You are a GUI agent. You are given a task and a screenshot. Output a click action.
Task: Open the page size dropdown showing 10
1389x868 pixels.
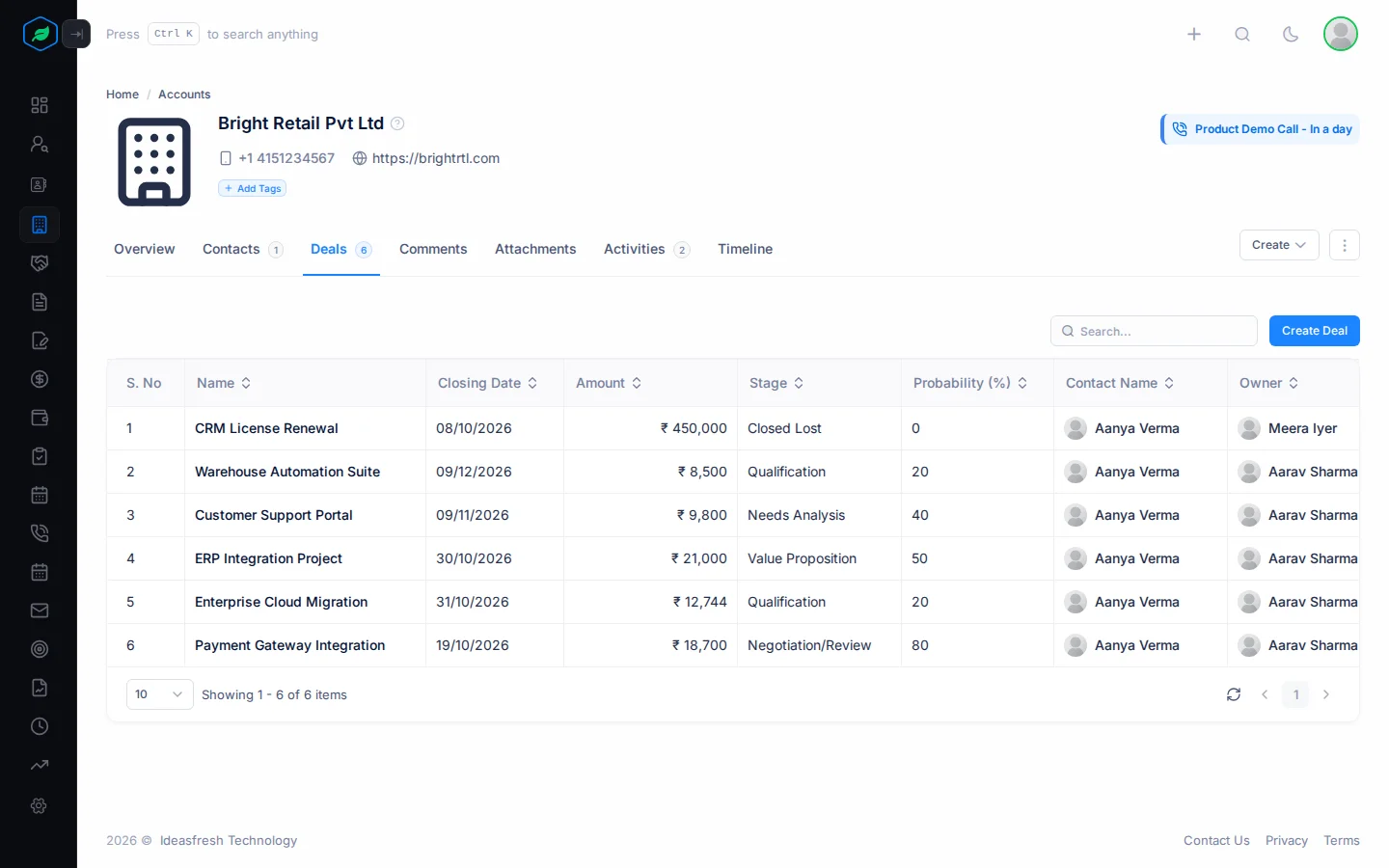tap(160, 694)
